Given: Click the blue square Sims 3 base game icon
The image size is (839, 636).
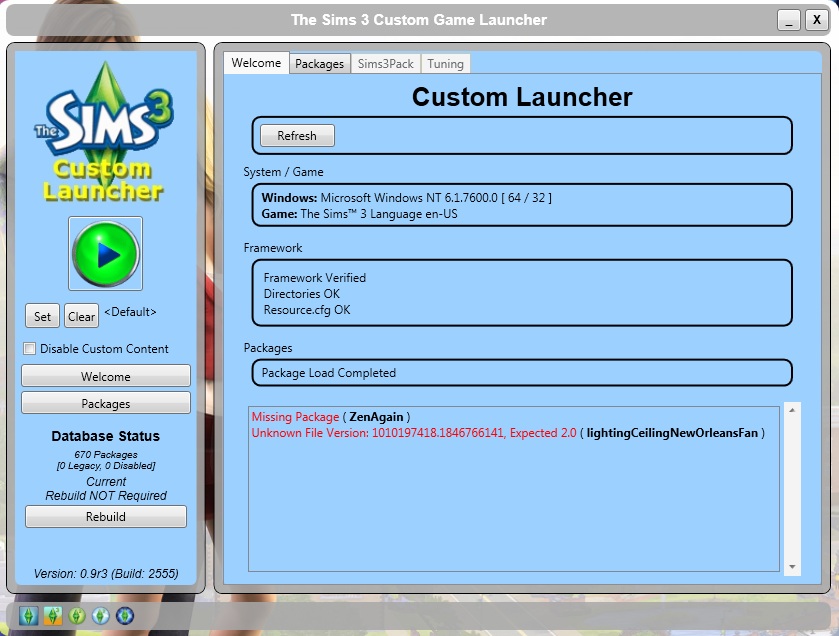Looking at the screenshot, I should [29, 616].
